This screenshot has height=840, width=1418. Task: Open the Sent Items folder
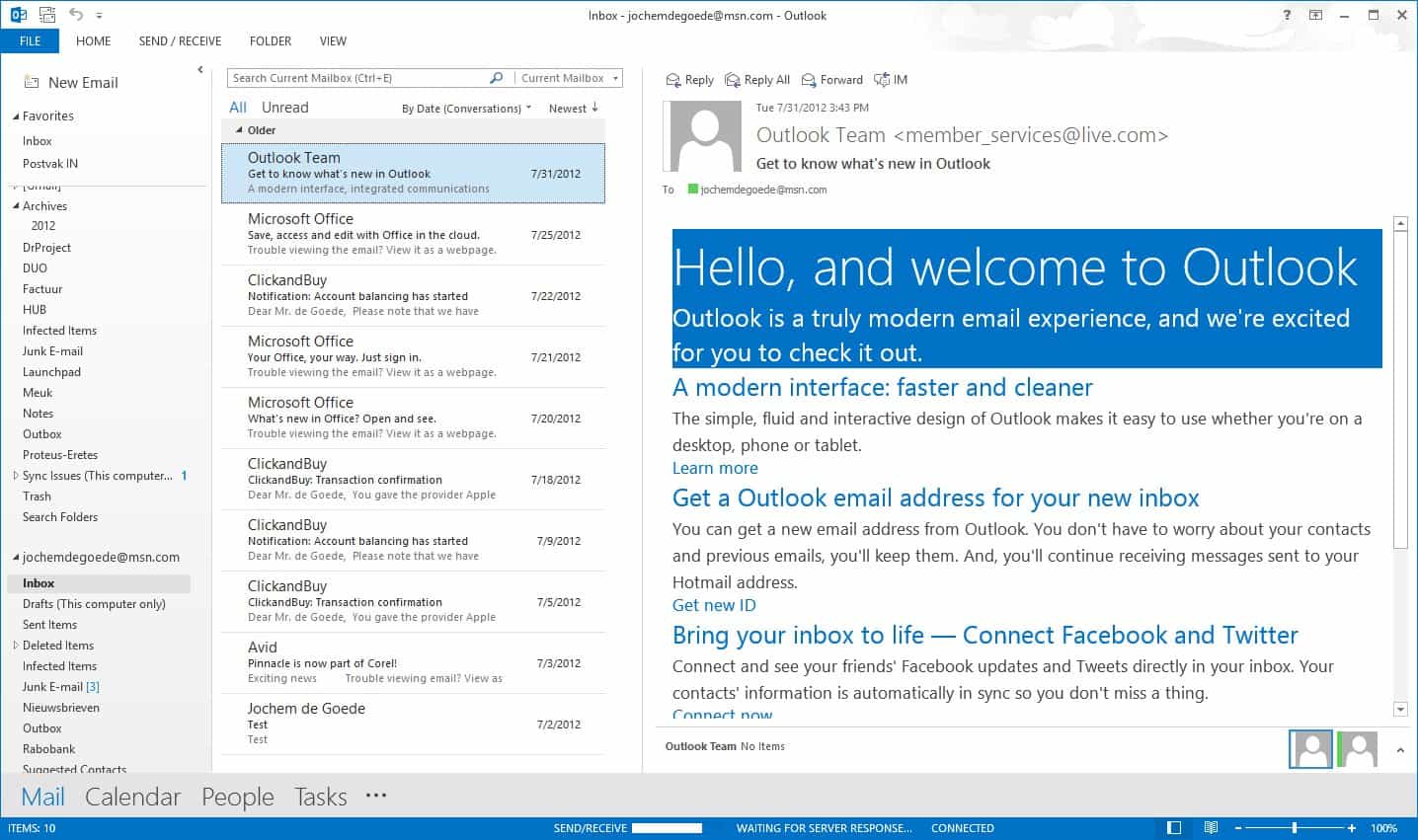[x=49, y=625]
